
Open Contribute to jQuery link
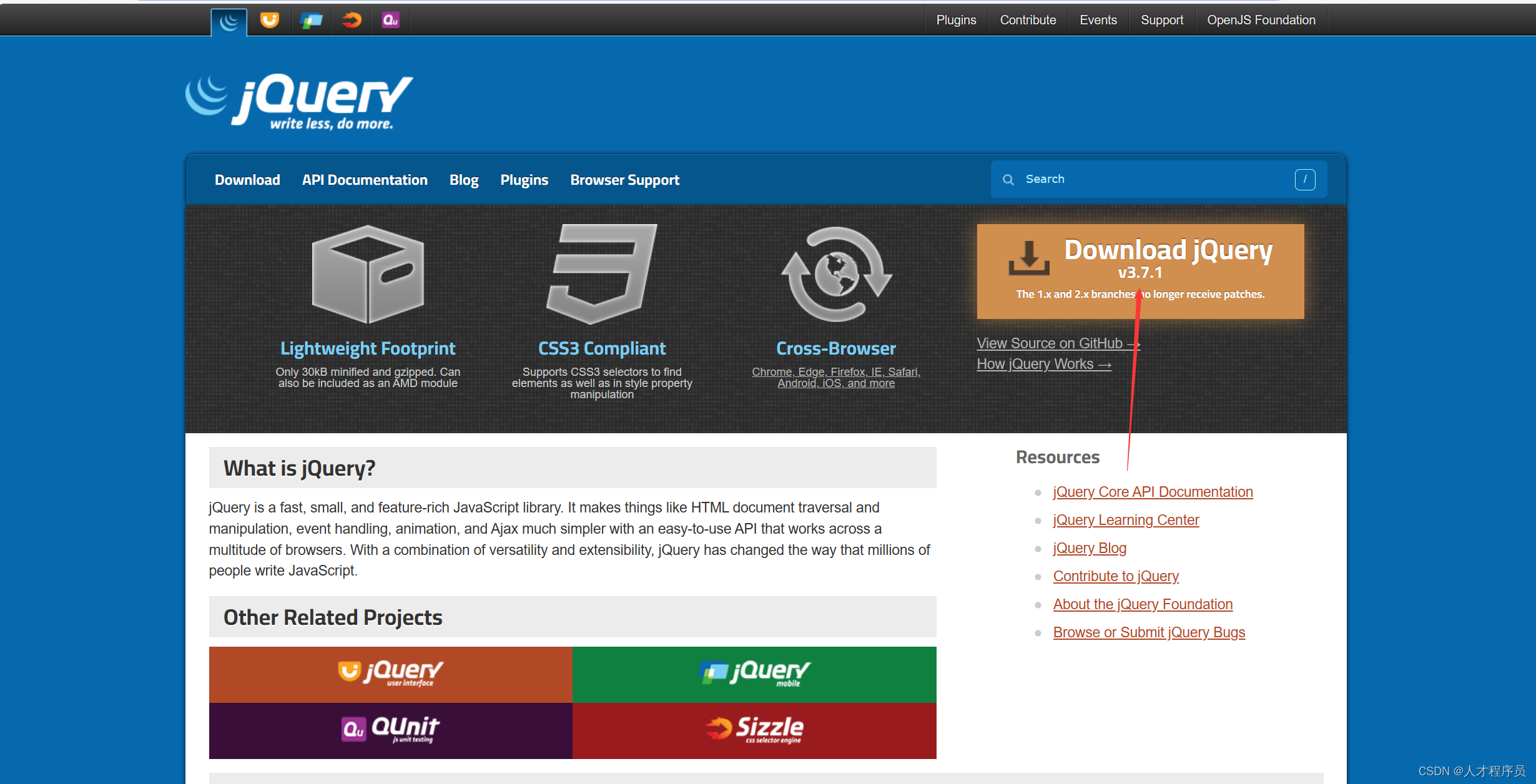point(1116,576)
